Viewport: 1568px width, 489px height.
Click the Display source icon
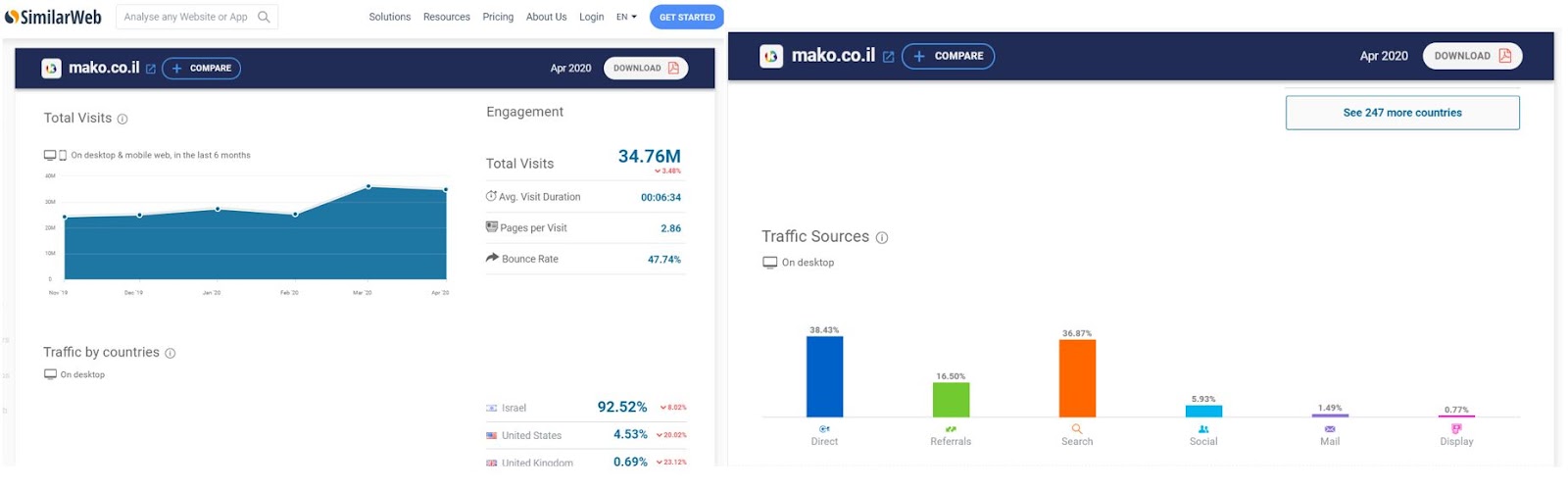[1456, 428]
